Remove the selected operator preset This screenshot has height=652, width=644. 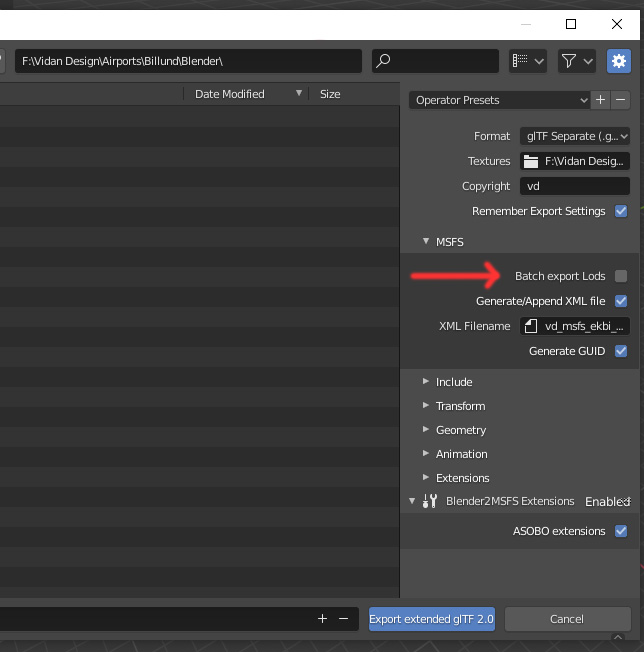pos(621,100)
